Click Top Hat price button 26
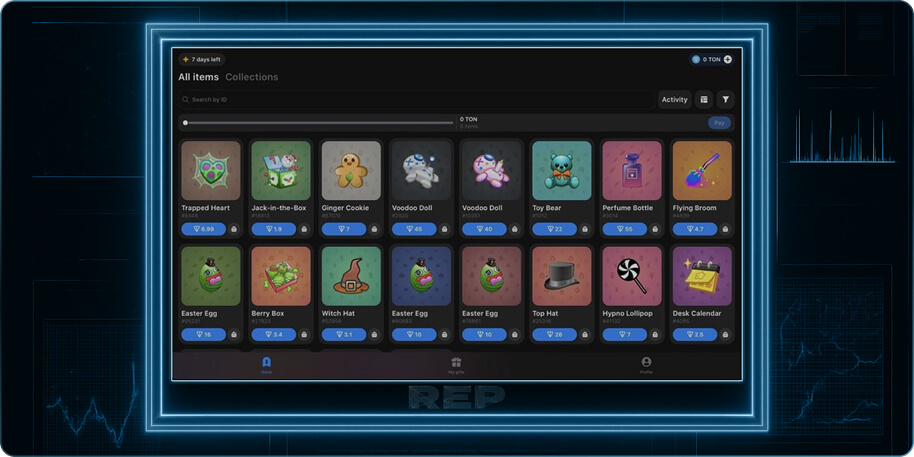914x457 pixels. [x=555, y=335]
